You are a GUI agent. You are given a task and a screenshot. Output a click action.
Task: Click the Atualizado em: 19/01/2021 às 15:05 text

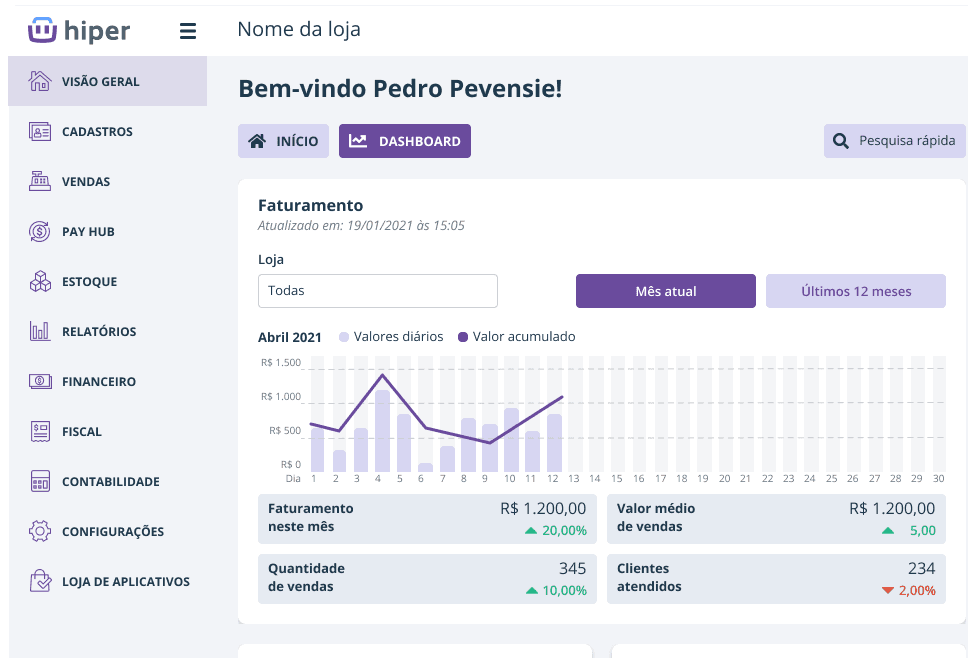tap(361, 225)
